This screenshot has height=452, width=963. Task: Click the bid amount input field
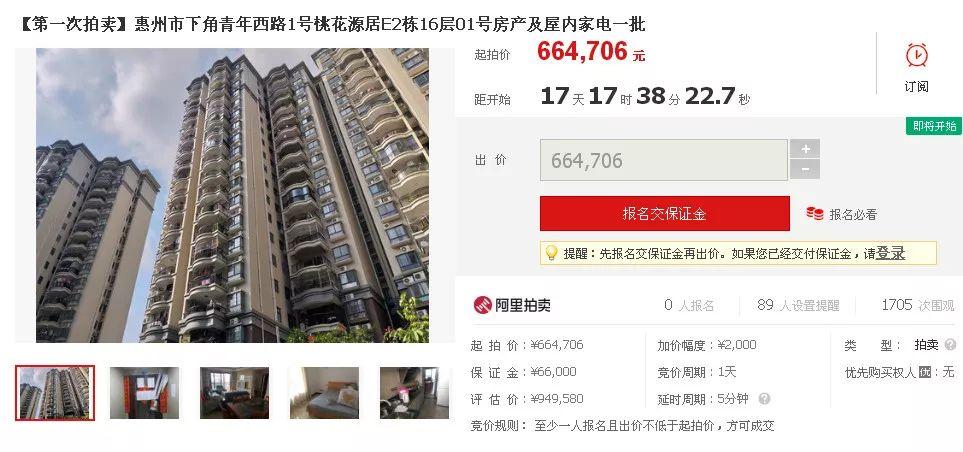tap(663, 160)
